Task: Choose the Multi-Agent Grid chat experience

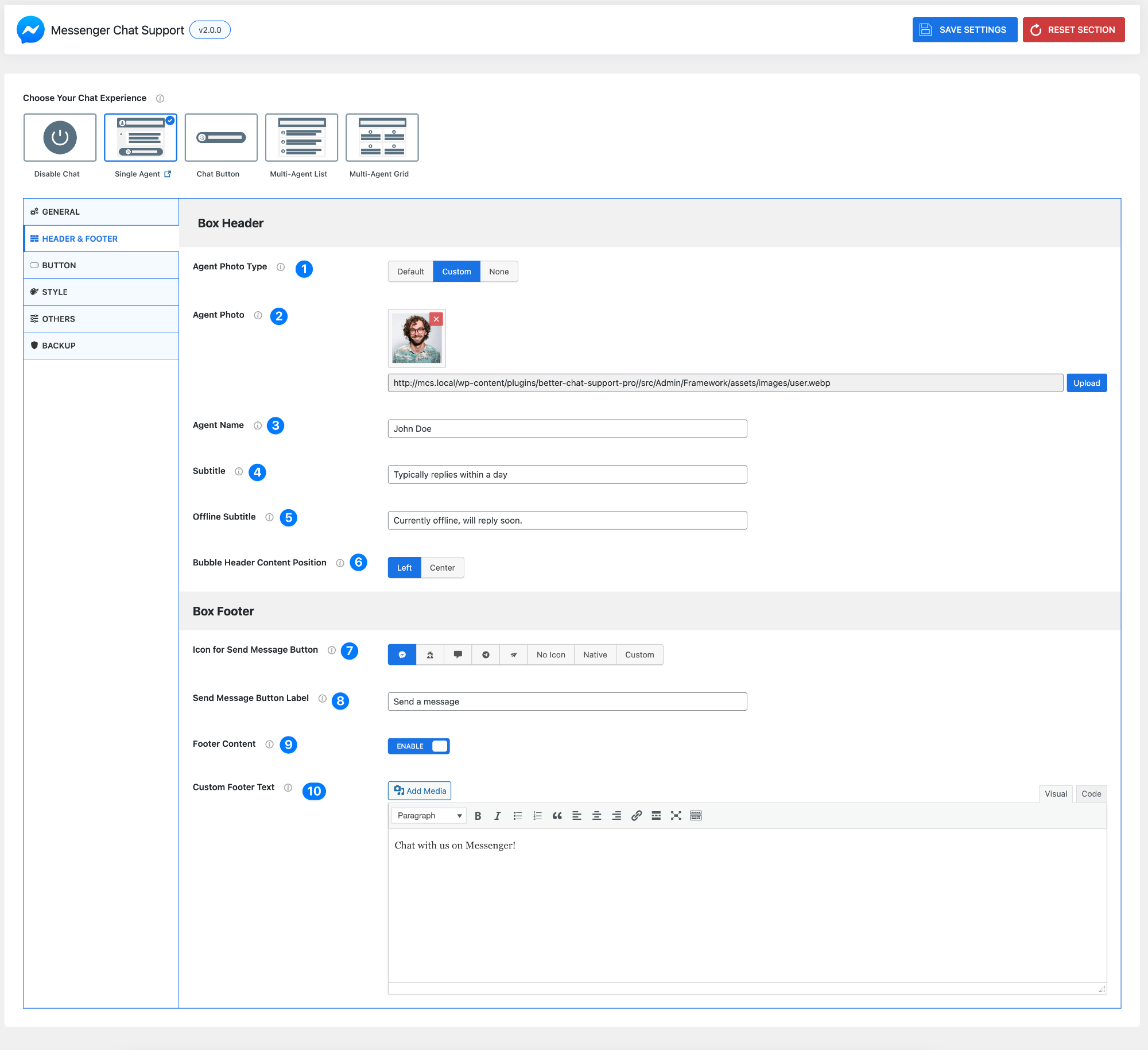Action: pos(382,138)
